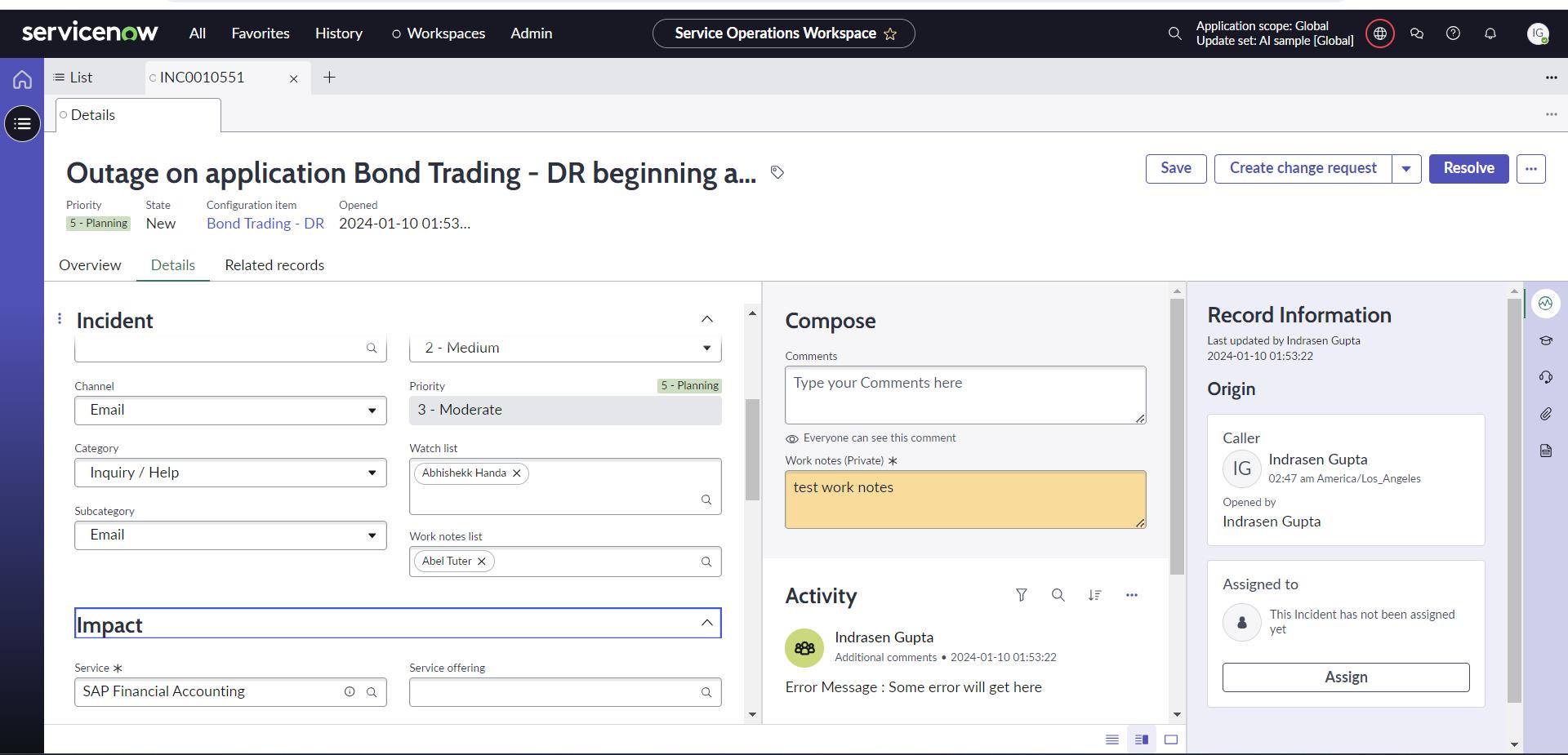
Task: Open the Favorites menu
Action: pos(261,33)
